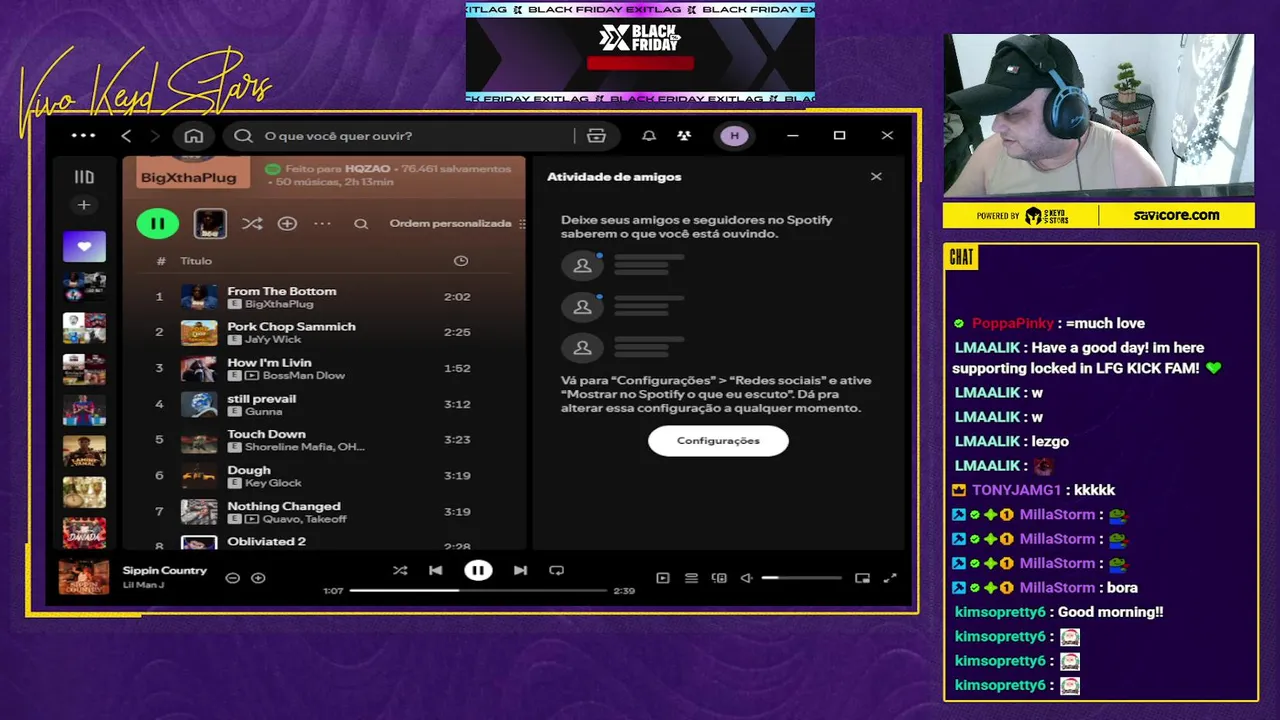
Task: Save playlist to library with the plus circle
Action: (287, 224)
